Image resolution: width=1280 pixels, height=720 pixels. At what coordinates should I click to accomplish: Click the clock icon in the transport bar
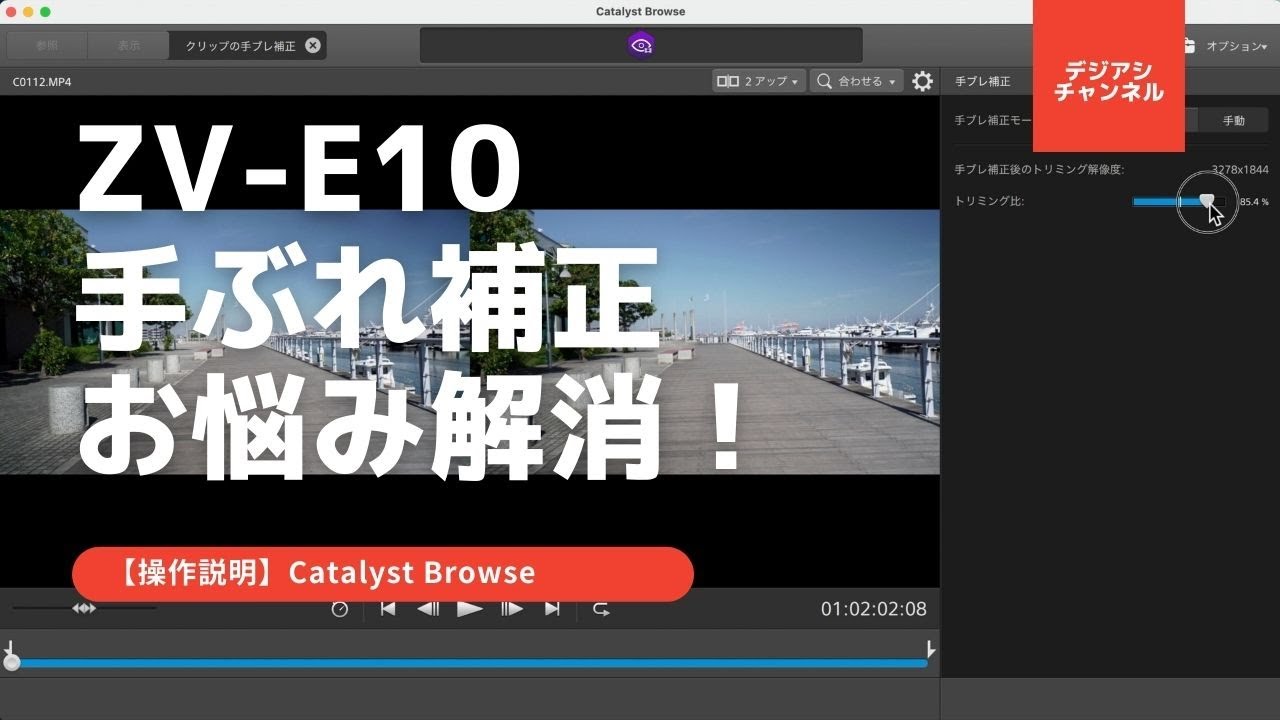[340, 609]
